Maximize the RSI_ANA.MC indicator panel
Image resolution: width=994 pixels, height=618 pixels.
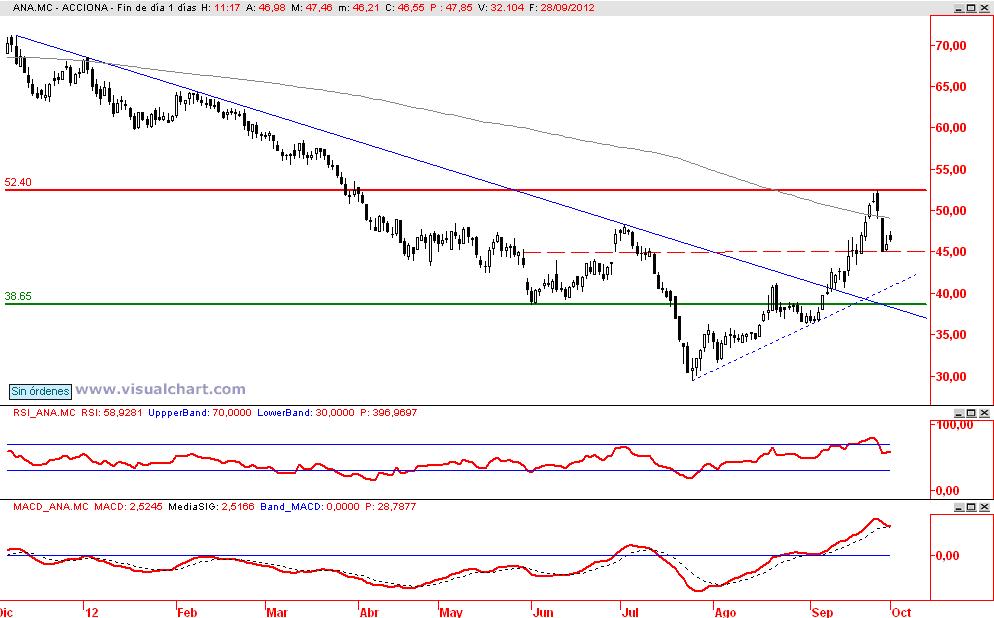point(972,413)
